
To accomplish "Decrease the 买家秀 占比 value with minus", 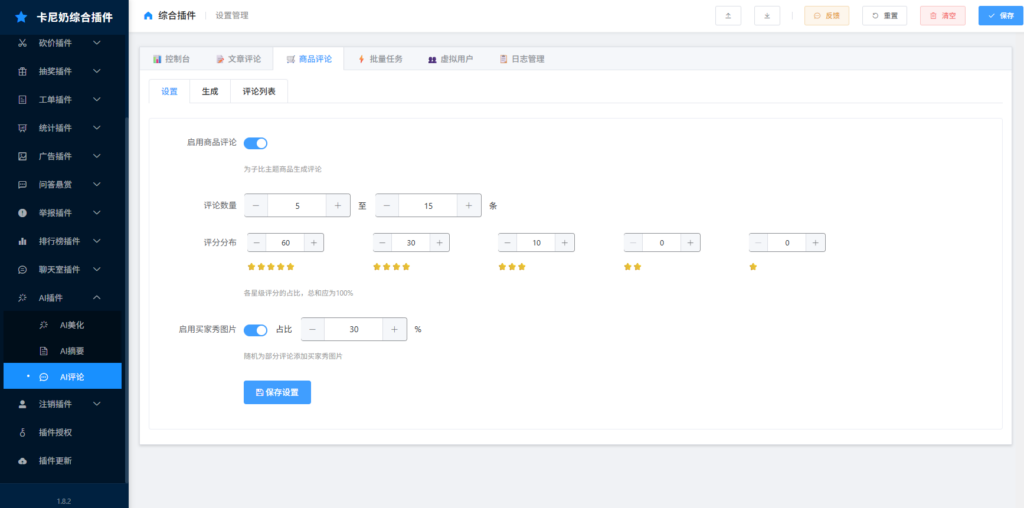I will [313, 329].
